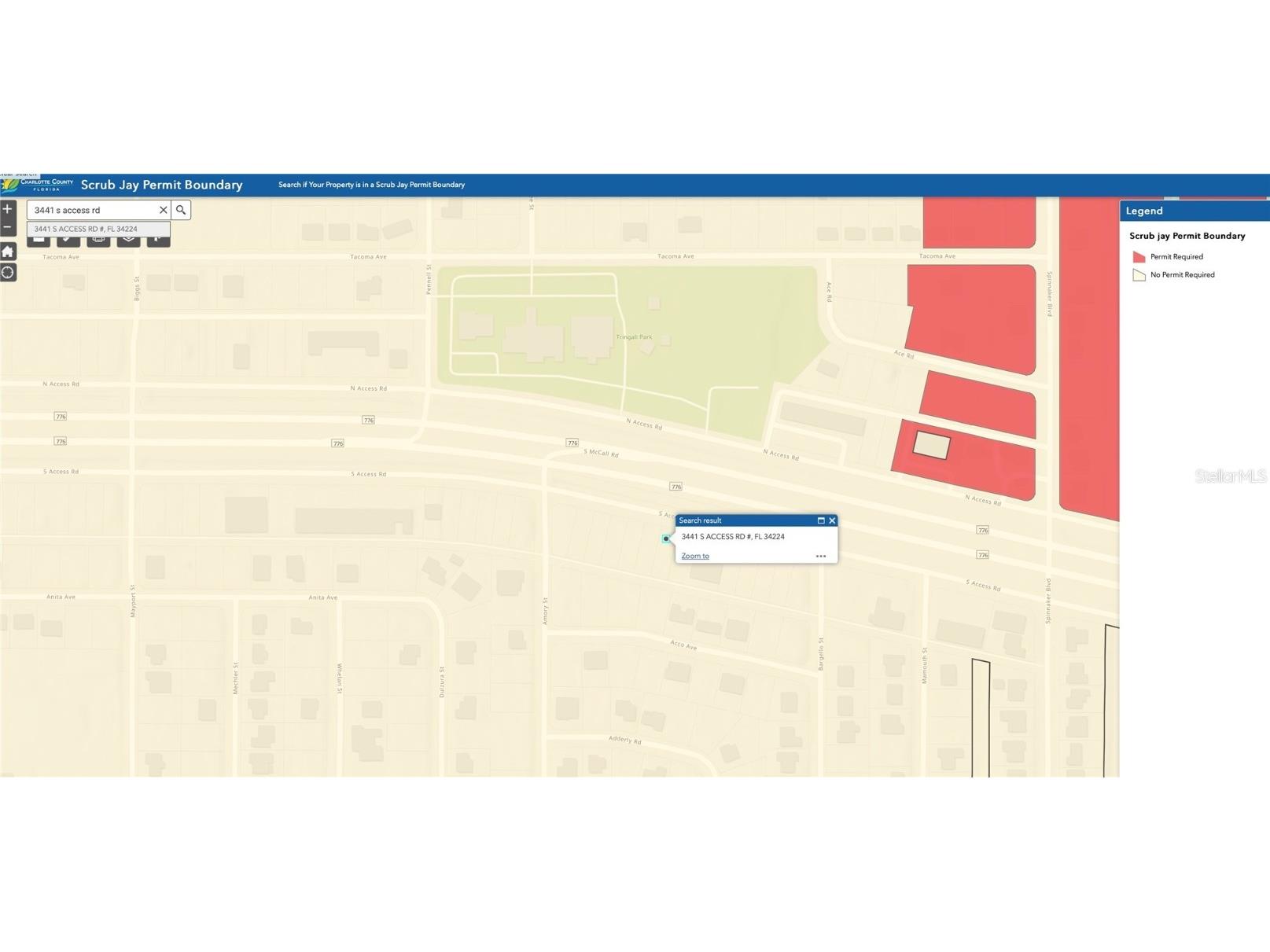
Task: Zoom out with the minus button
Action: 8,227
